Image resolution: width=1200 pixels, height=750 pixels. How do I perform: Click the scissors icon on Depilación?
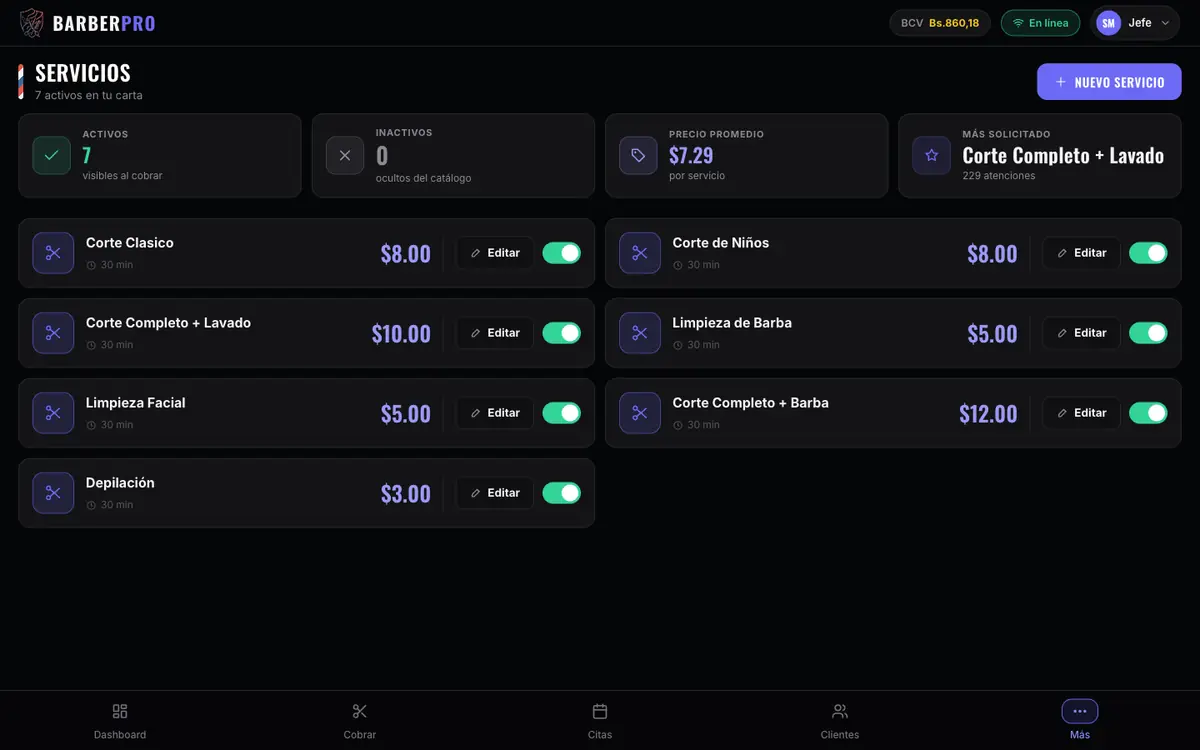click(x=53, y=493)
